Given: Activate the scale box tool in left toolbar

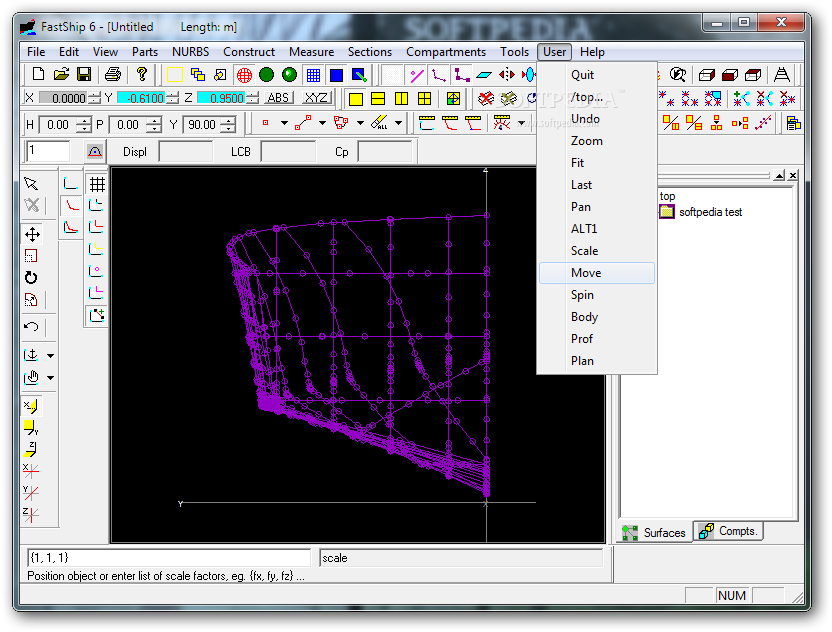Looking at the screenshot, I should coord(31,256).
